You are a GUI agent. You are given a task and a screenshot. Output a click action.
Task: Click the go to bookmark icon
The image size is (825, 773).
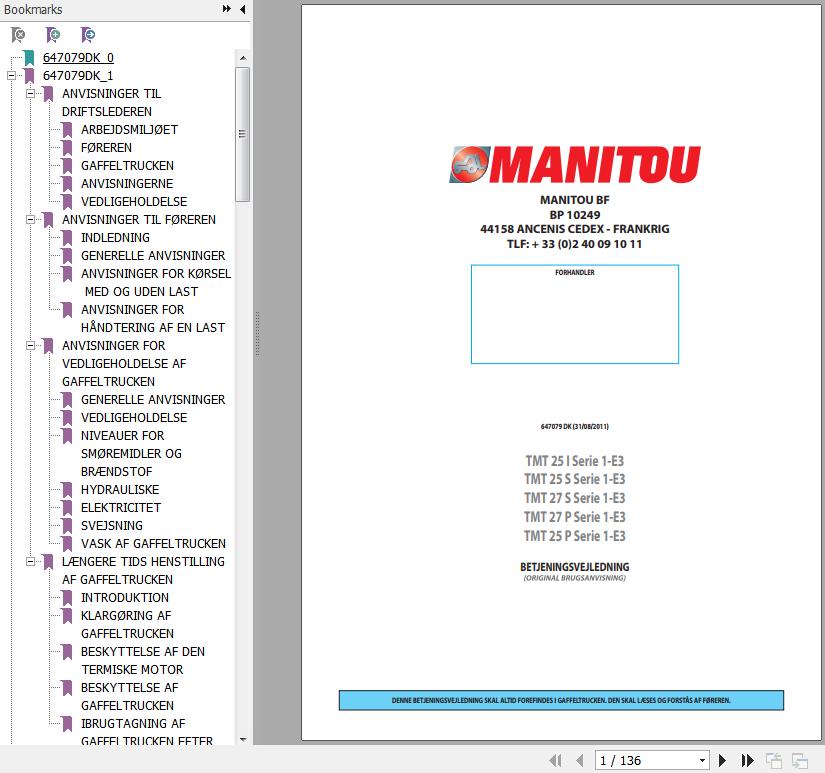88,35
